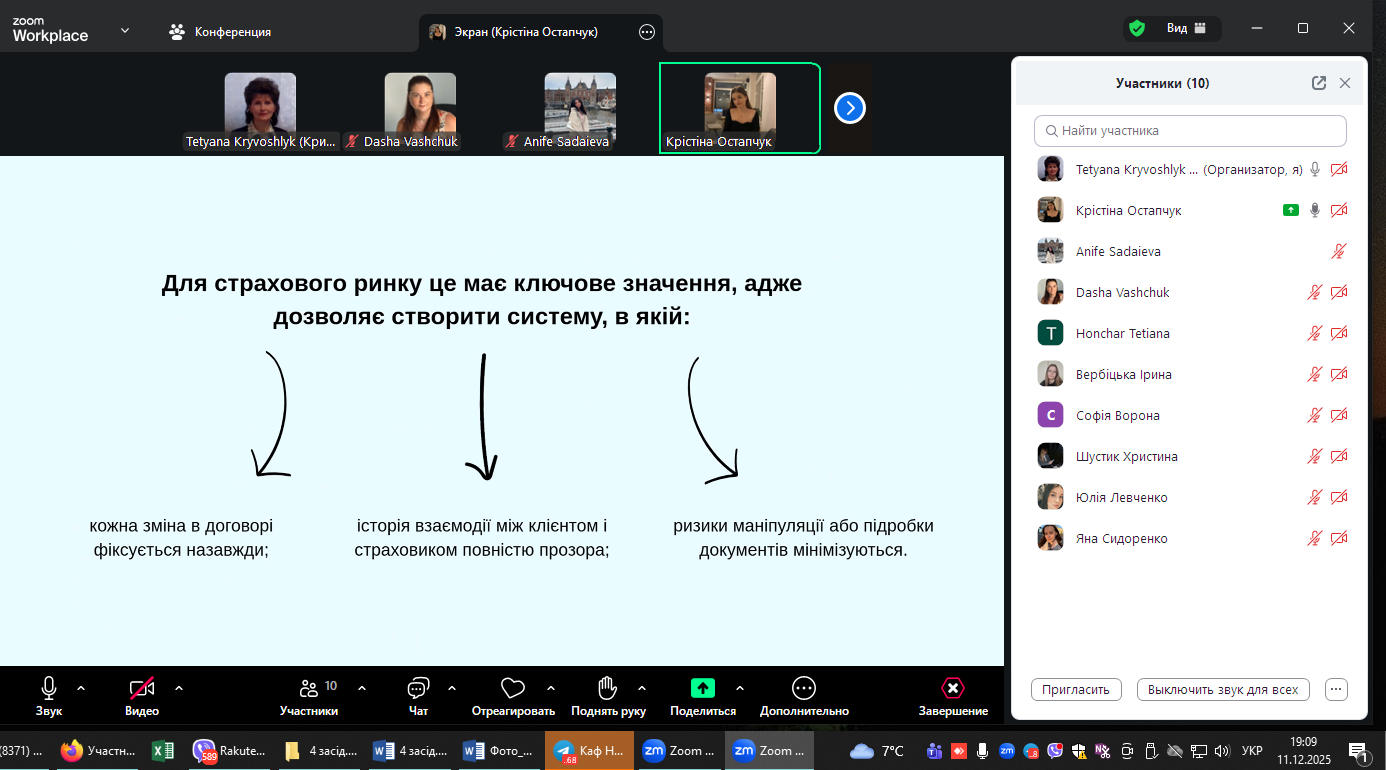Toggle the Участники panel in the toolbar
1386x770 pixels.
click(309, 688)
